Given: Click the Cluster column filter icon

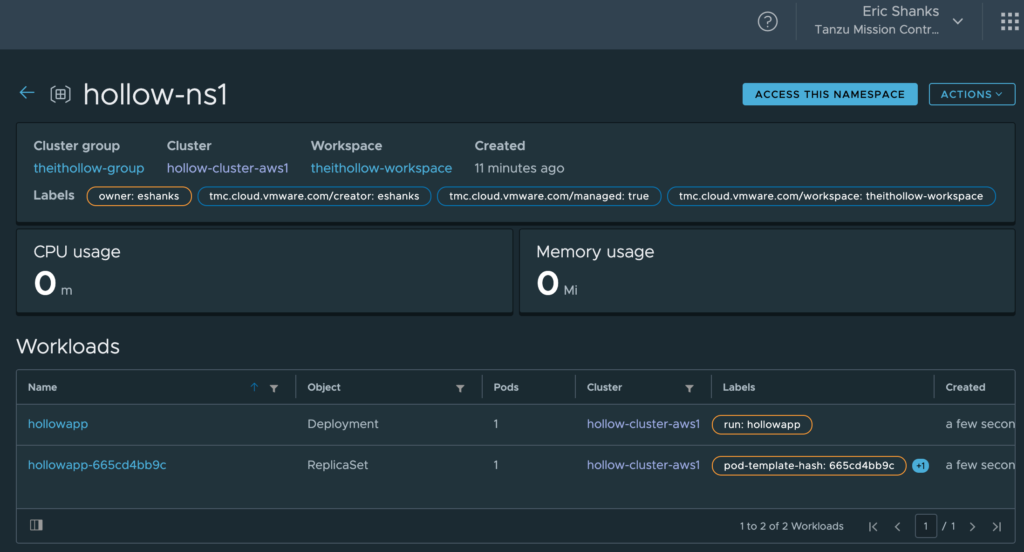Looking at the screenshot, I should (689, 388).
